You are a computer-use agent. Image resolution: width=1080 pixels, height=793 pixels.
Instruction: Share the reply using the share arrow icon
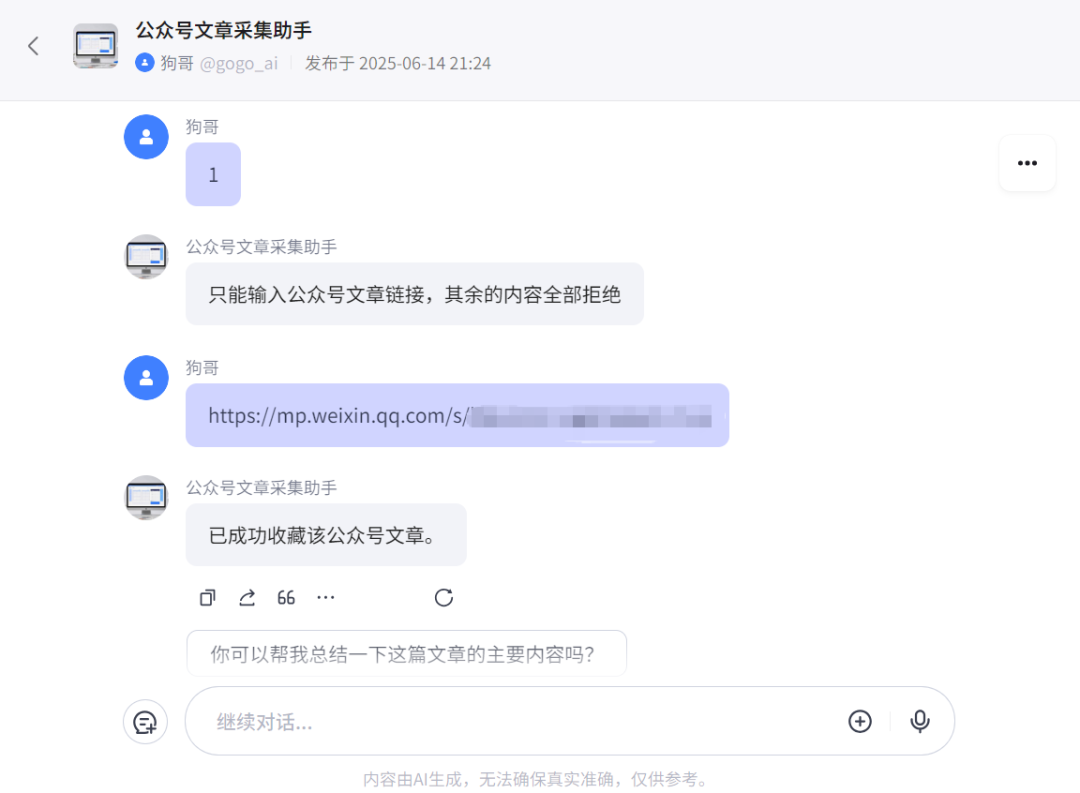(247, 597)
